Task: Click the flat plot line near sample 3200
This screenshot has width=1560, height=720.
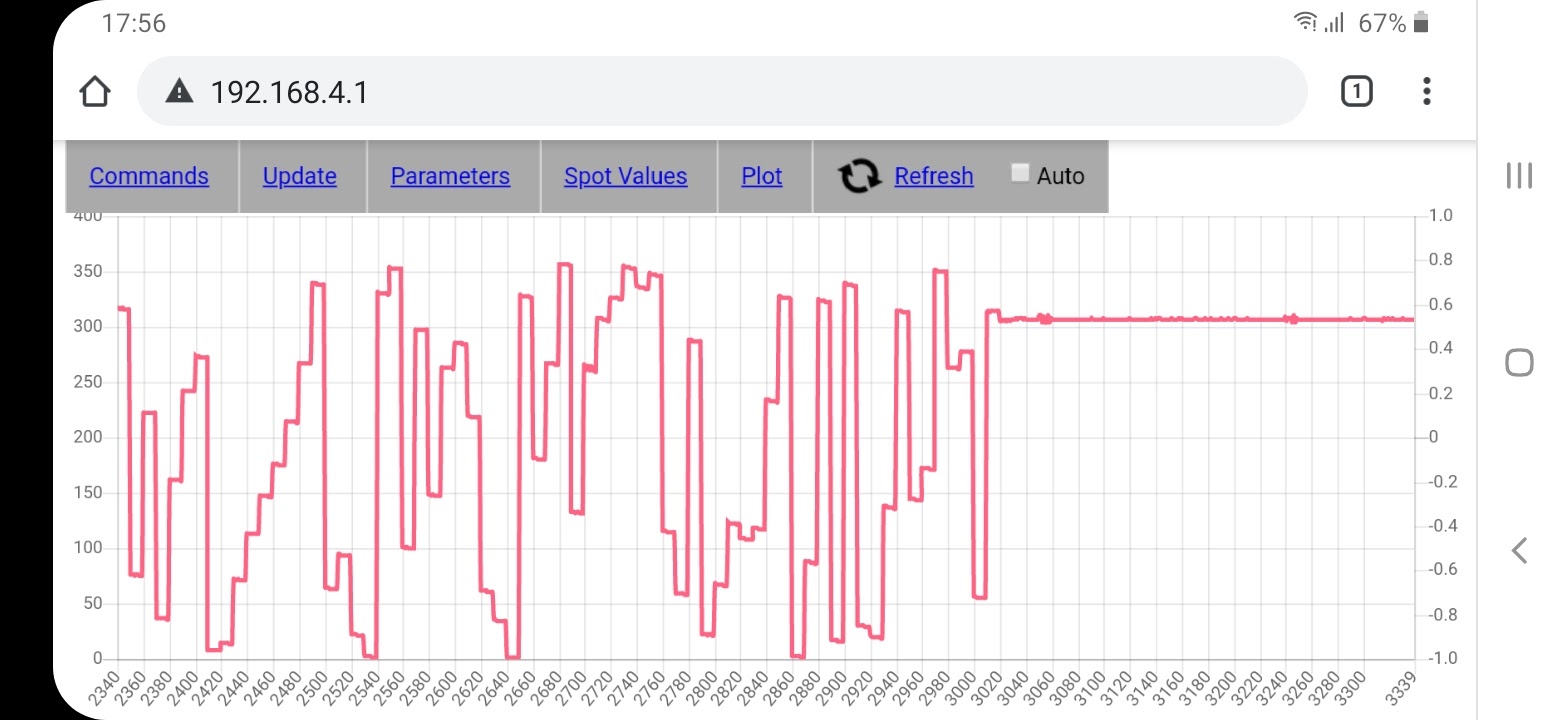Action: pyautogui.click(x=1208, y=319)
